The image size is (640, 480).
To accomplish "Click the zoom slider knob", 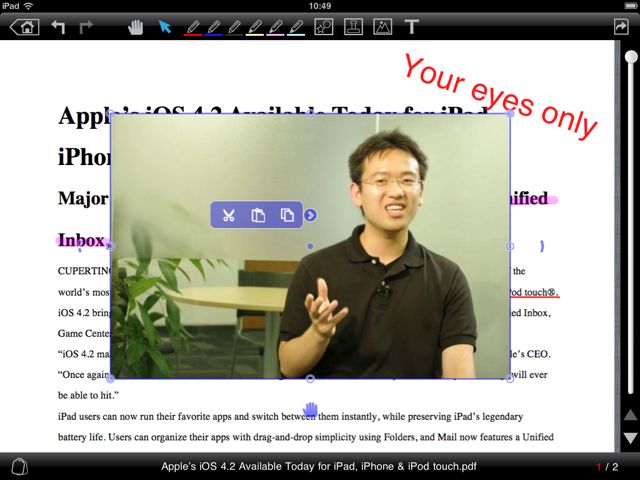I will (631, 57).
